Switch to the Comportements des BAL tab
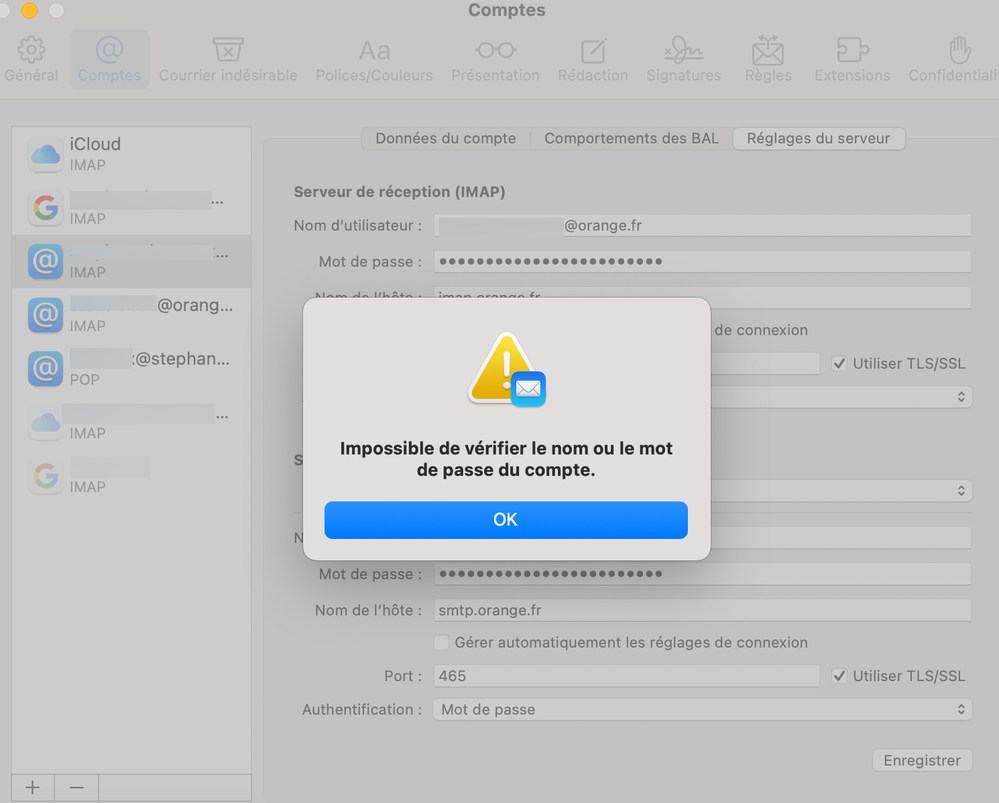The height and width of the screenshot is (803, 999). point(631,139)
